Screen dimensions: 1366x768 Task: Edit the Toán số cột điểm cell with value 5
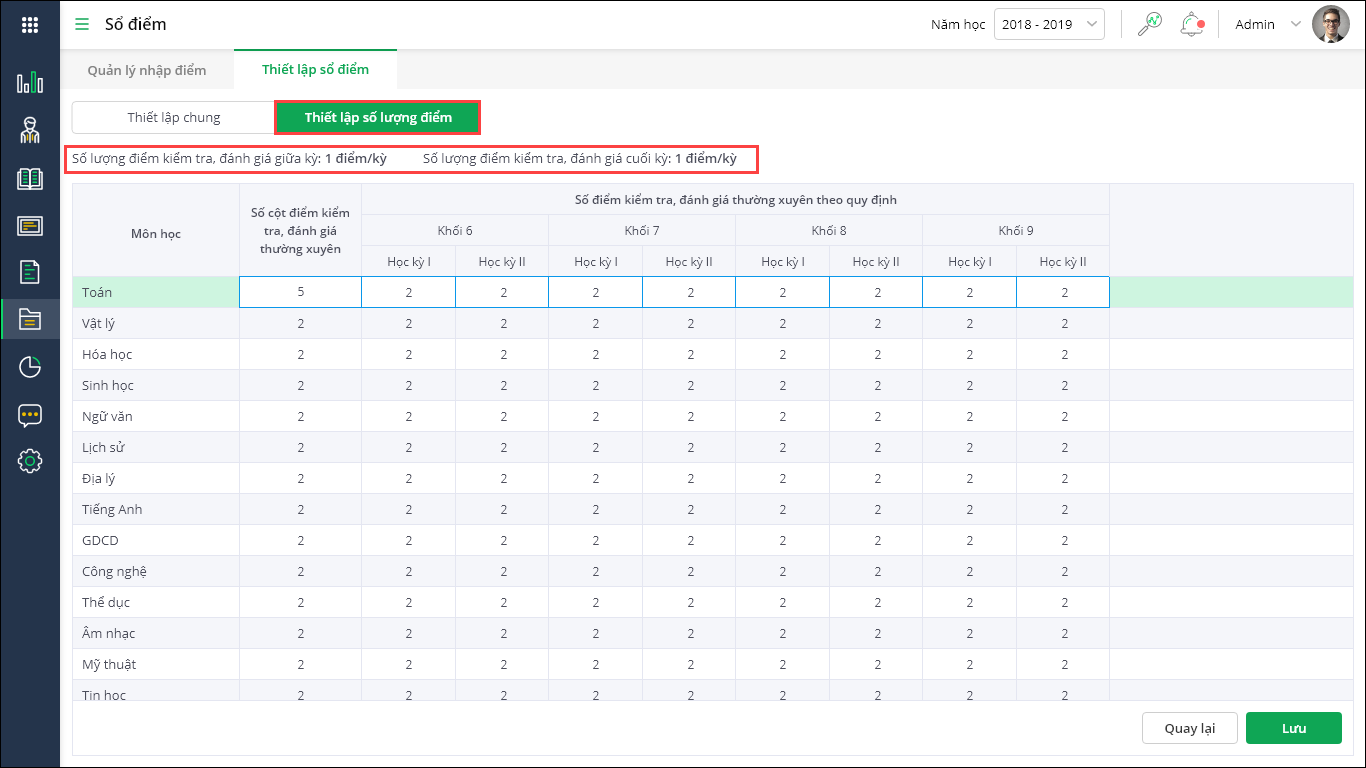click(300, 292)
